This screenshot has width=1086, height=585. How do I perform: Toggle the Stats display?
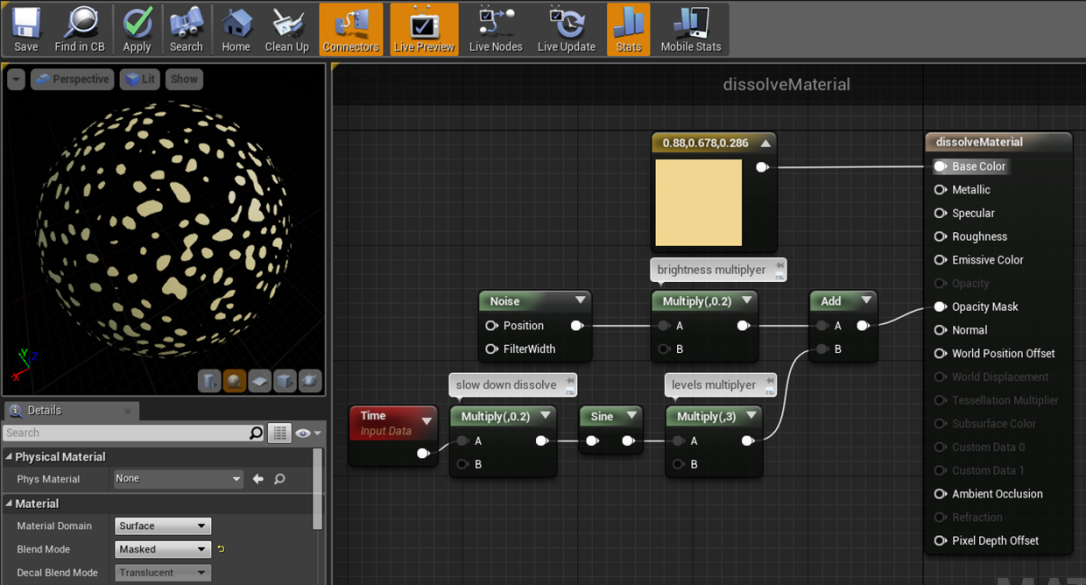tap(628, 28)
